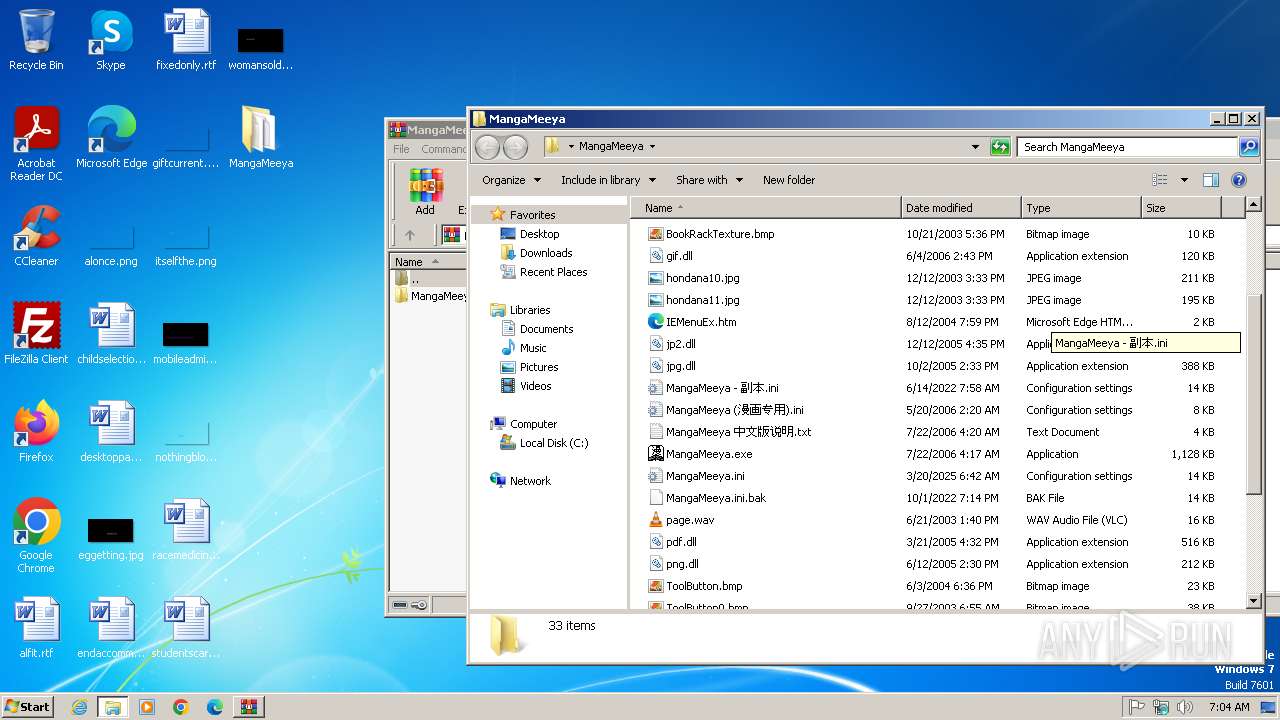Select the MangaMeeya.ini.bak file row

930,498
